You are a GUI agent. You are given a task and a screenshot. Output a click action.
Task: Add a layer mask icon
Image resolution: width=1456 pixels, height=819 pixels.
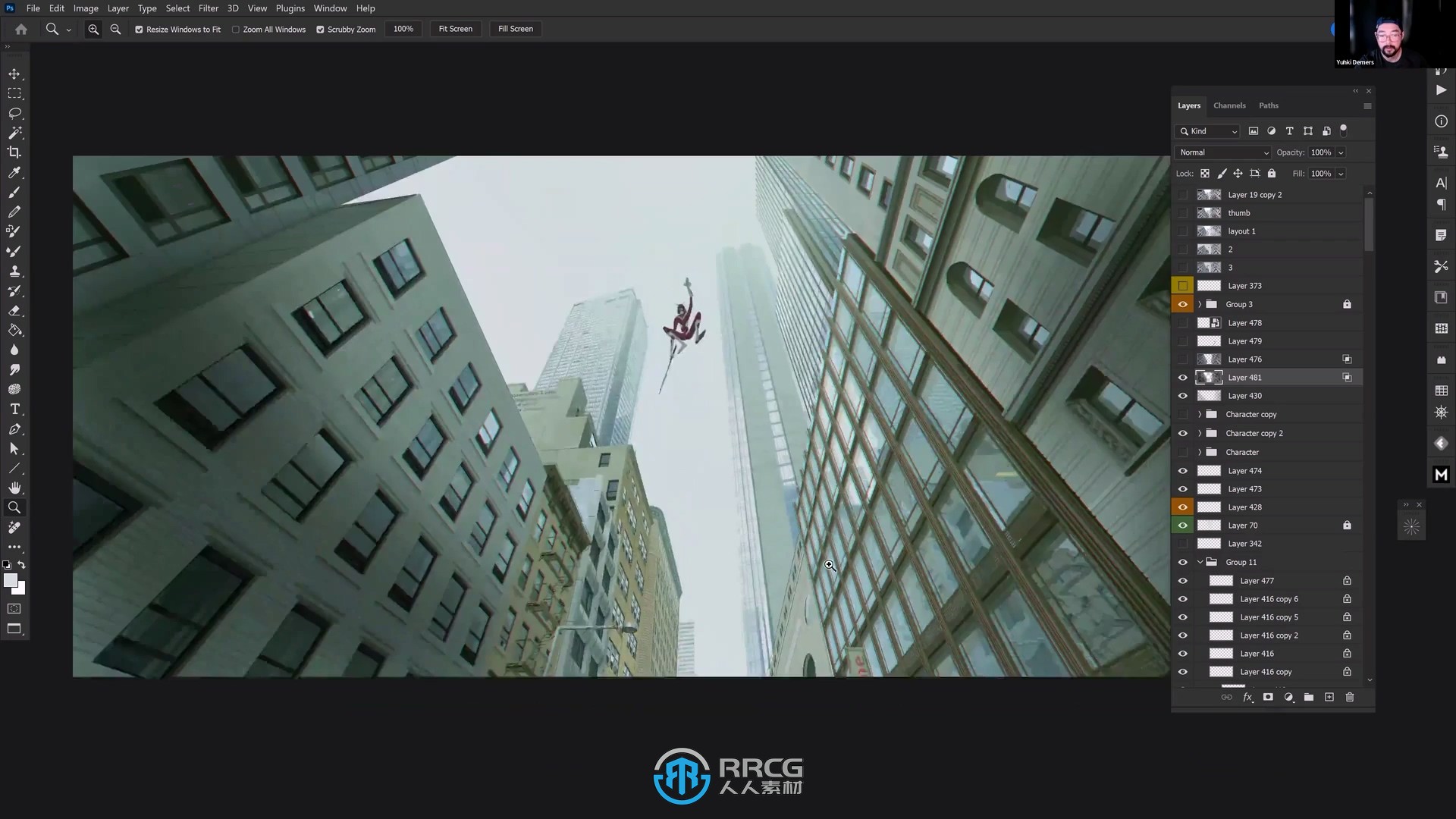click(1268, 697)
